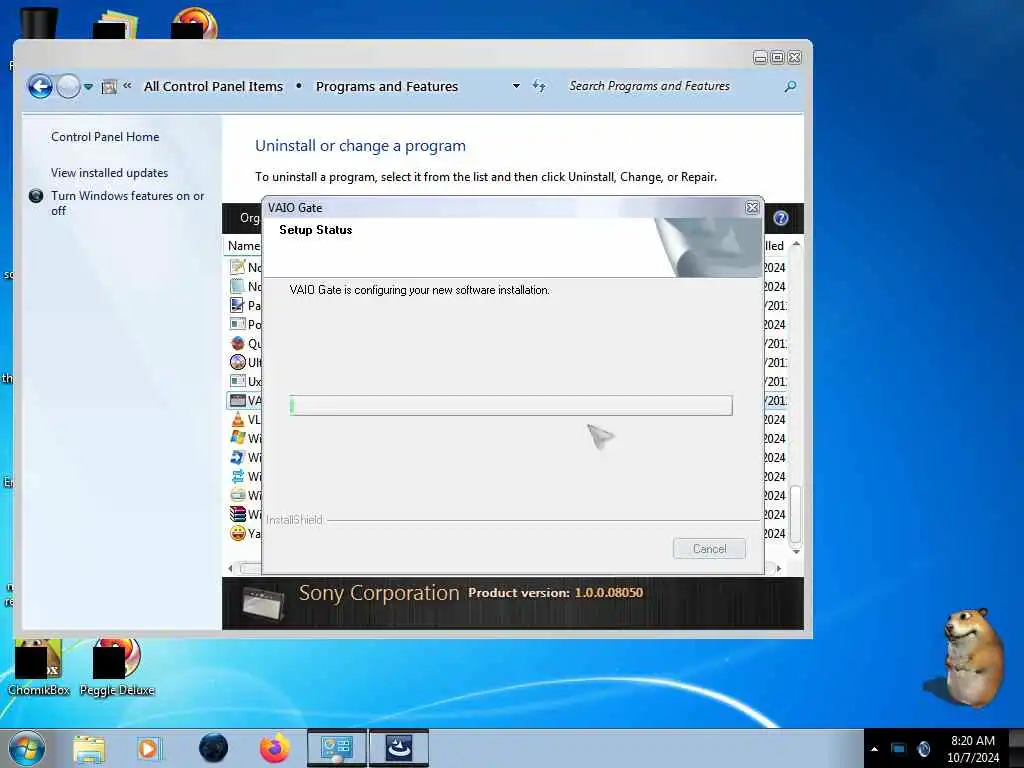The image size is (1024, 768).
Task: Open Control Panel Home link
Action: (105, 136)
